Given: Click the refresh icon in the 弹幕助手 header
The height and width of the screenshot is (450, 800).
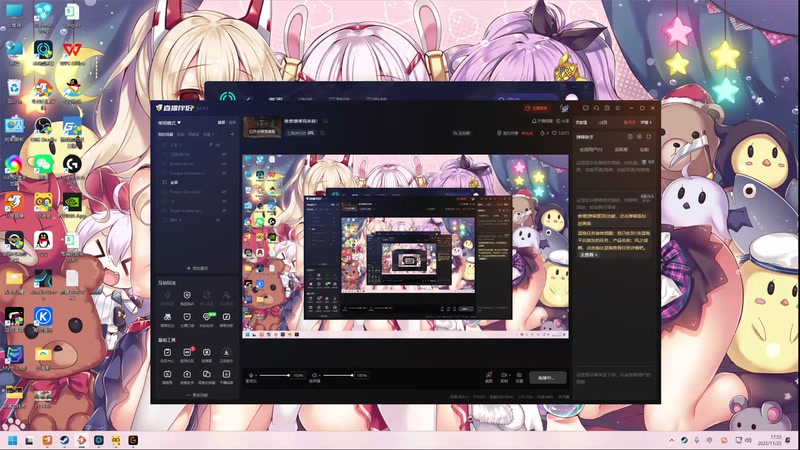Looking at the screenshot, I should click(648, 137).
